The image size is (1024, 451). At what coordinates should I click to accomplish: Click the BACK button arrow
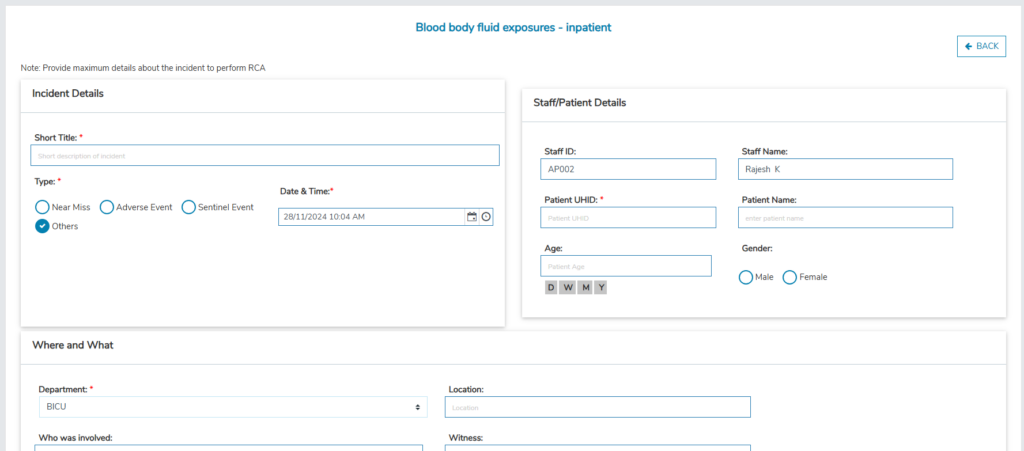(969, 46)
